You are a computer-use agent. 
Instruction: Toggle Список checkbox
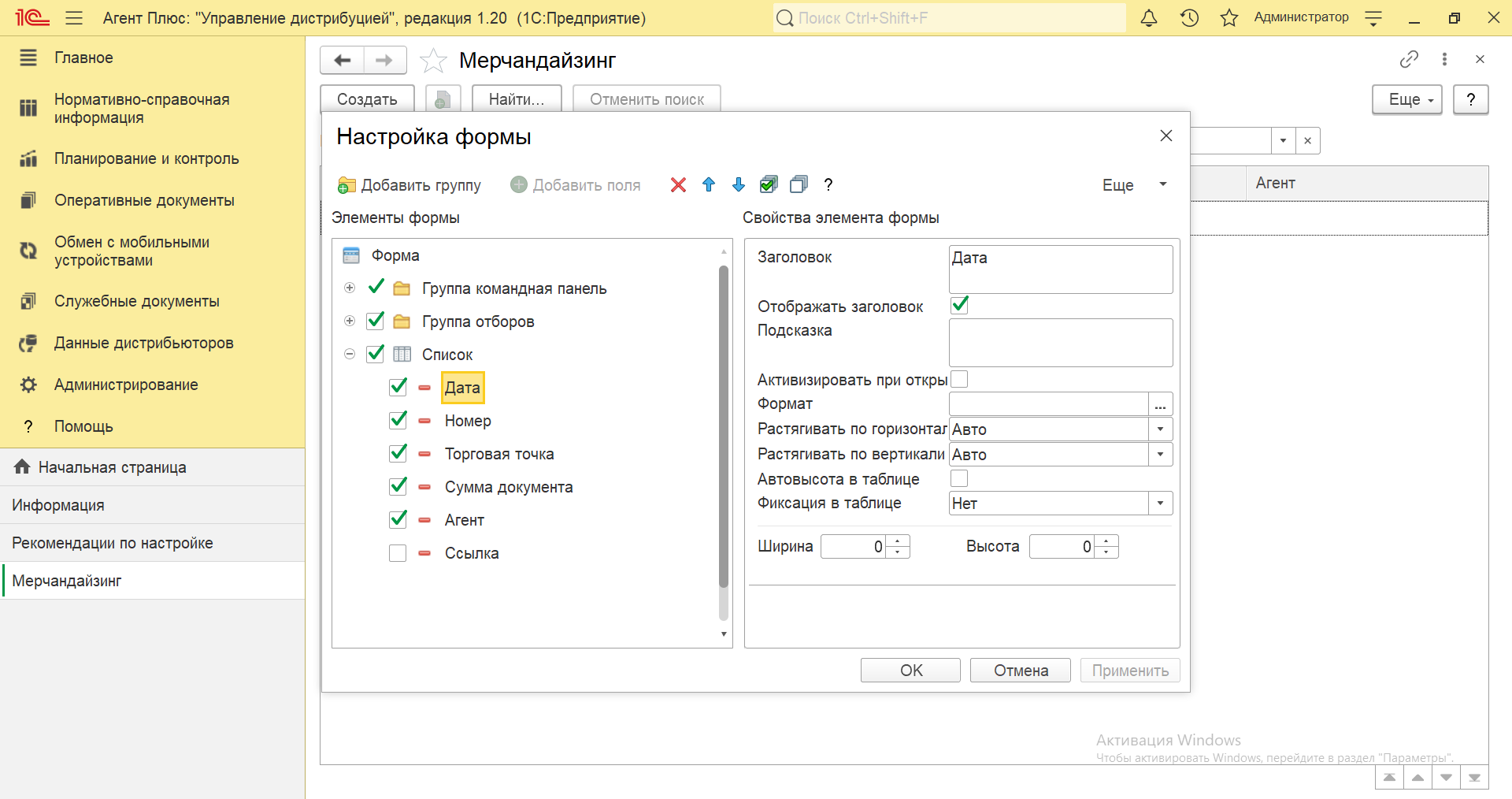376,354
